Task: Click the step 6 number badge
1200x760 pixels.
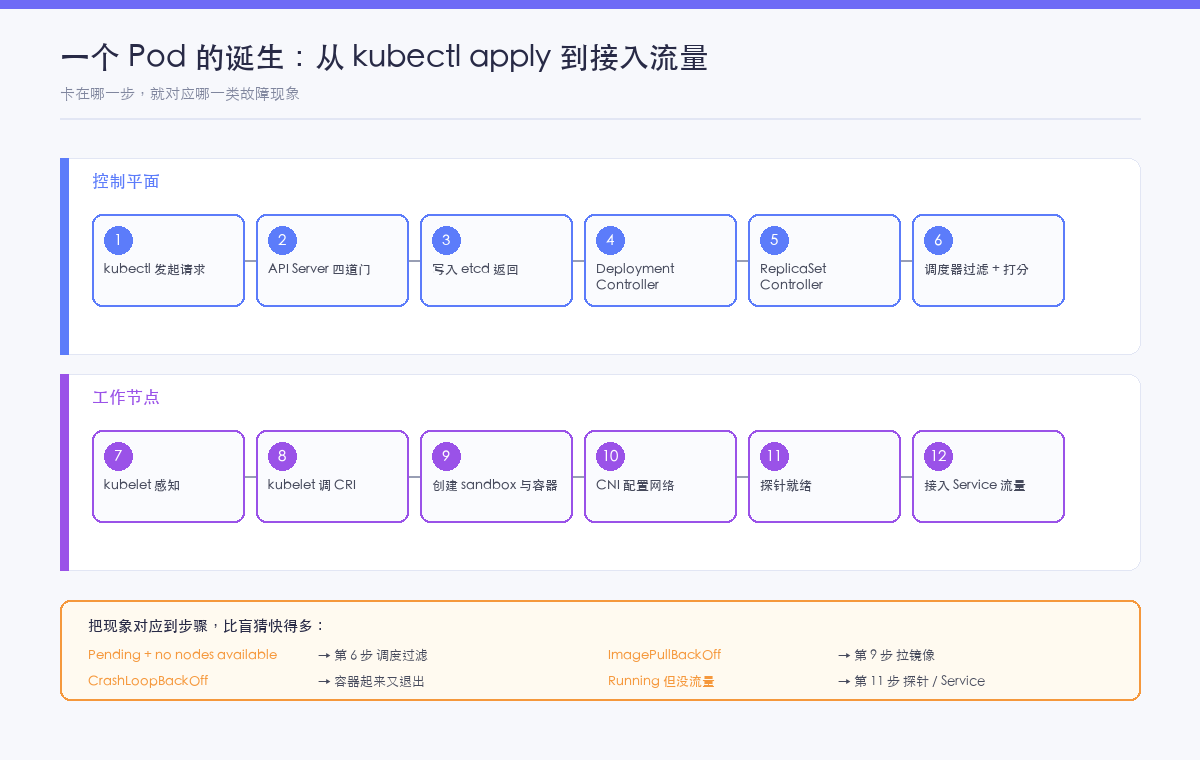Action: [x=938, y=240]
